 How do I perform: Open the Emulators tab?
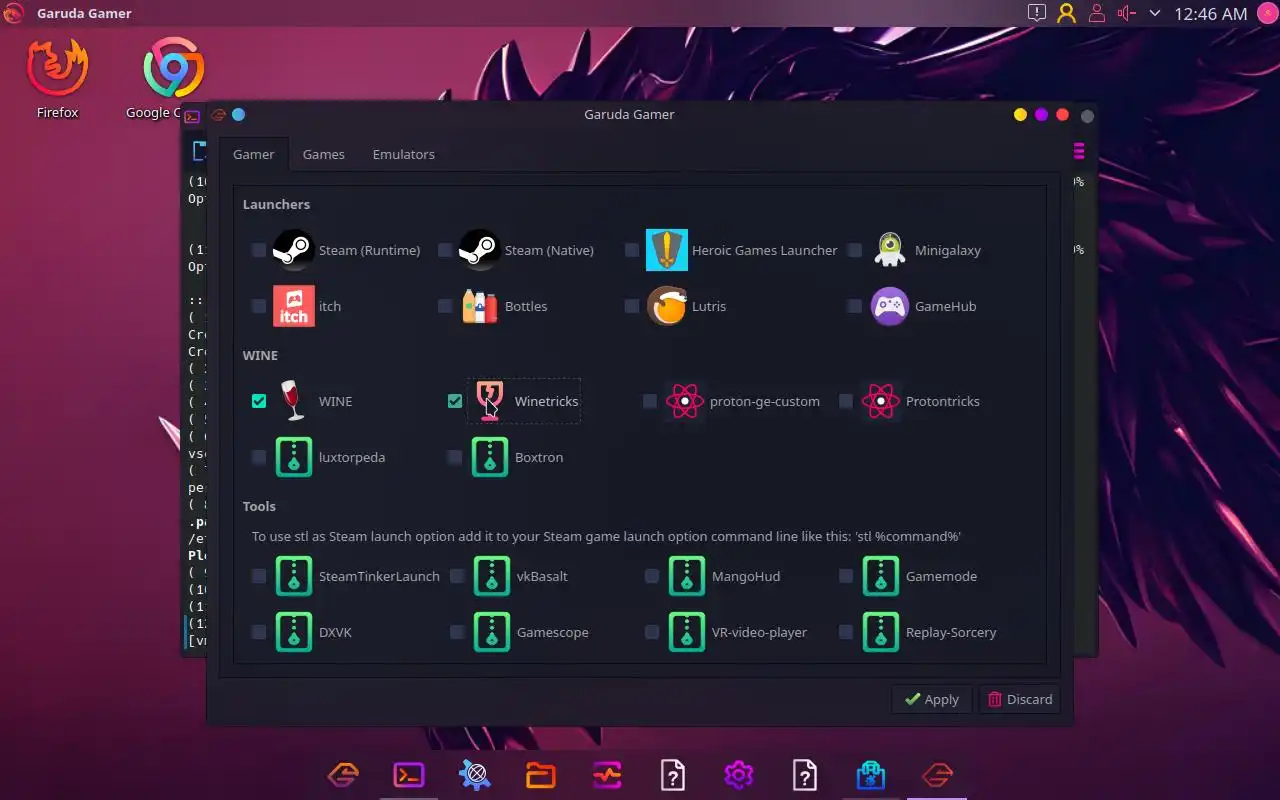(x=404, y=154)
